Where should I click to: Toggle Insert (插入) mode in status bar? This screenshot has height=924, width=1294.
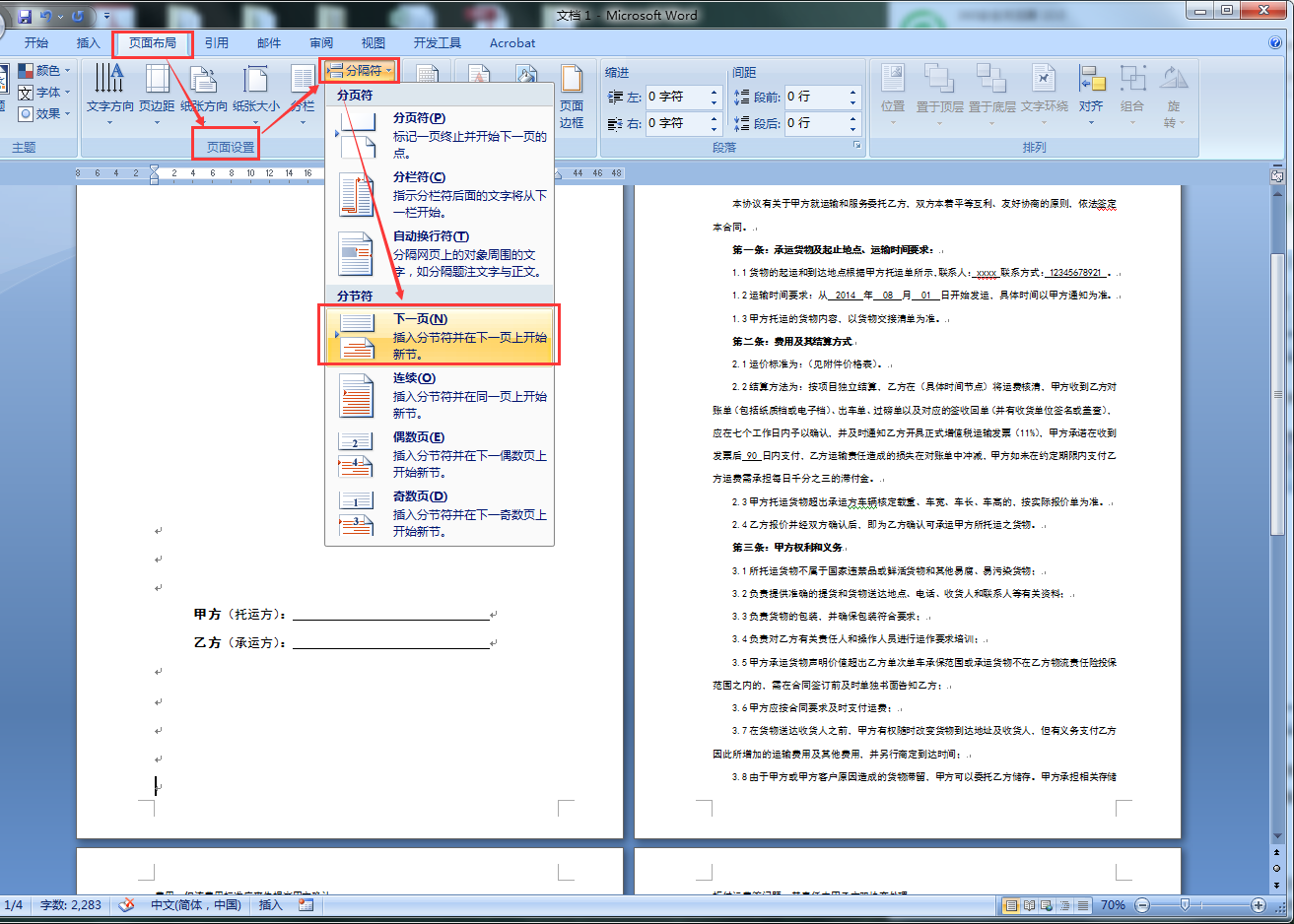click(270, 905)
